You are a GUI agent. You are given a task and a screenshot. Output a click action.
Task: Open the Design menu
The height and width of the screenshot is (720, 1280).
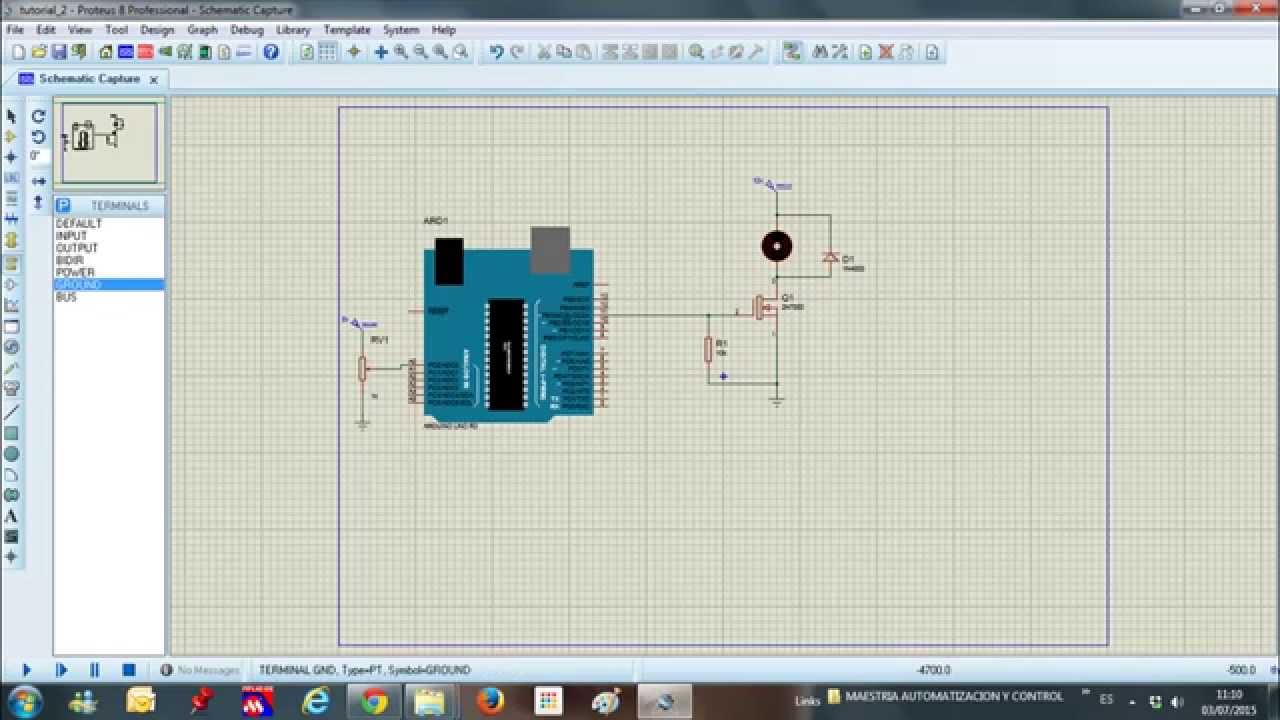click(x=157, y=30)
